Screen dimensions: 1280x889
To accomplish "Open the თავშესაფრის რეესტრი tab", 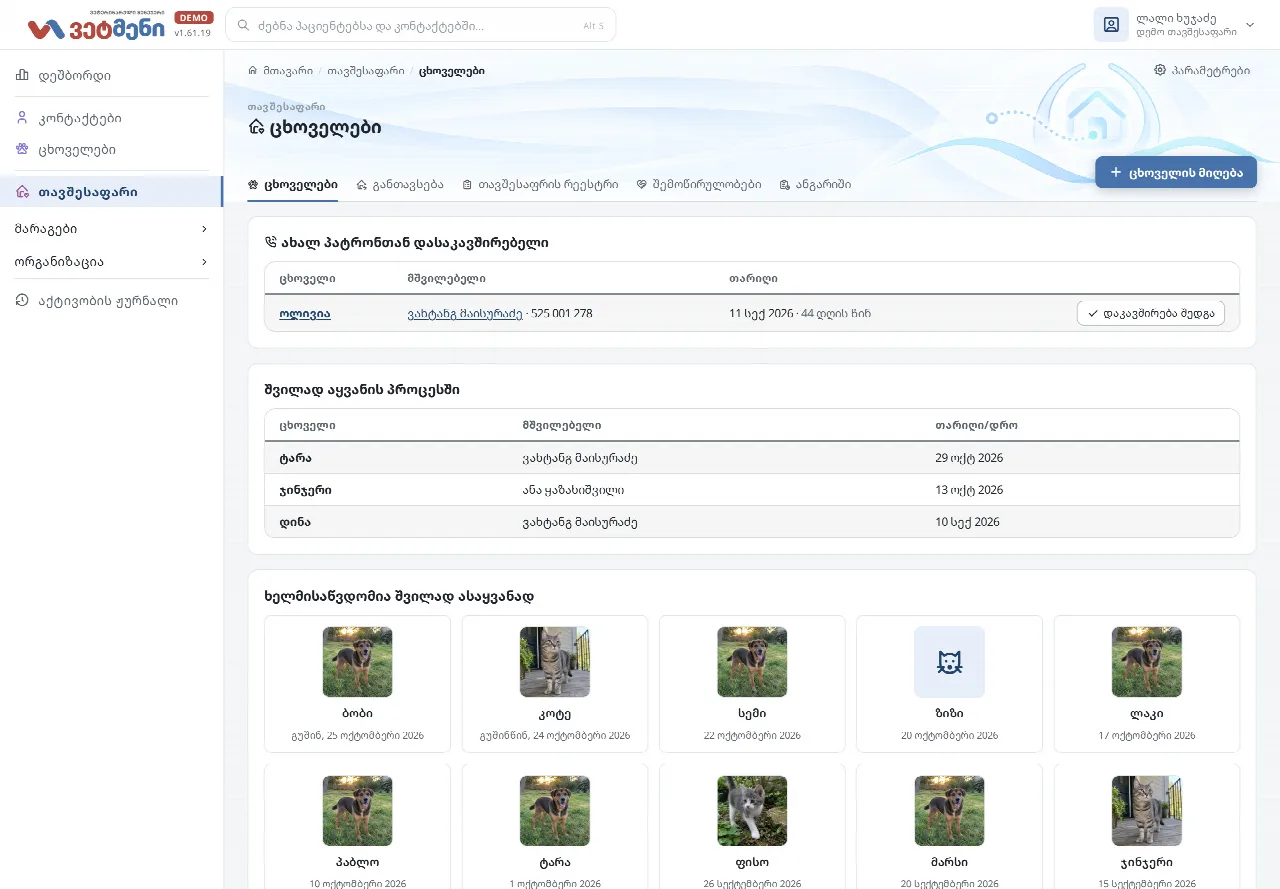I will click(x=540, y=185).
